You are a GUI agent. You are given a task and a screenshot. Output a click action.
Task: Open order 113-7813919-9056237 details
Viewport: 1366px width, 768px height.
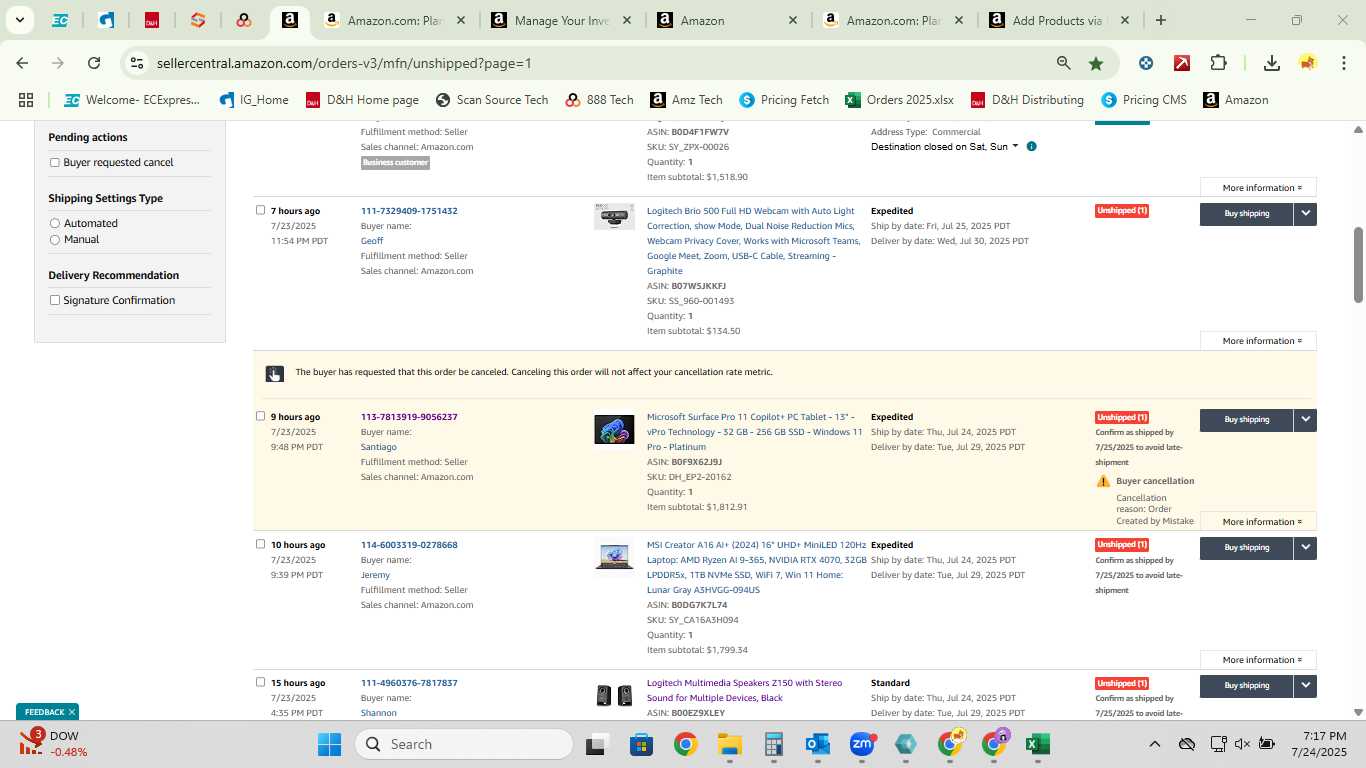[x=409, y=417]
